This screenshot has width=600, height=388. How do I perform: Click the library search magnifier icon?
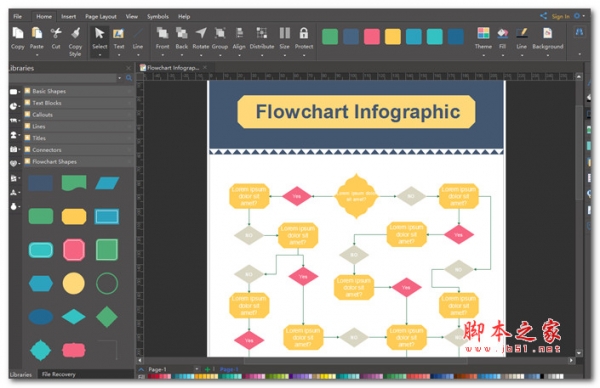(x=129, y=78)
